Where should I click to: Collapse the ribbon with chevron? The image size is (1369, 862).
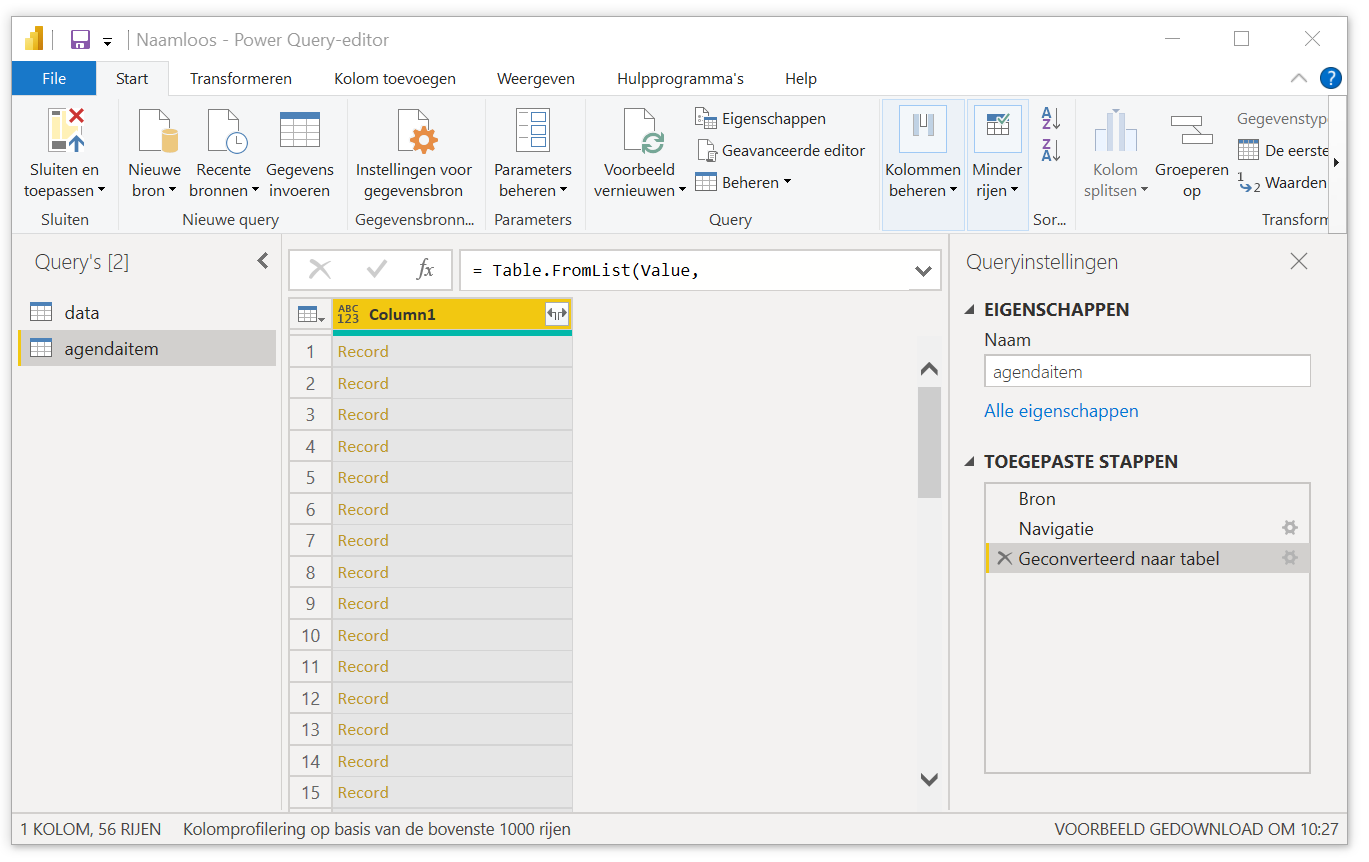tap(1298, 78)
